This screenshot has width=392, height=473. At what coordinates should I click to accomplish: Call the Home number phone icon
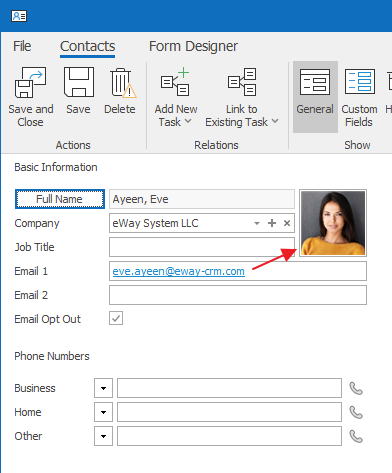click(356, 412)
